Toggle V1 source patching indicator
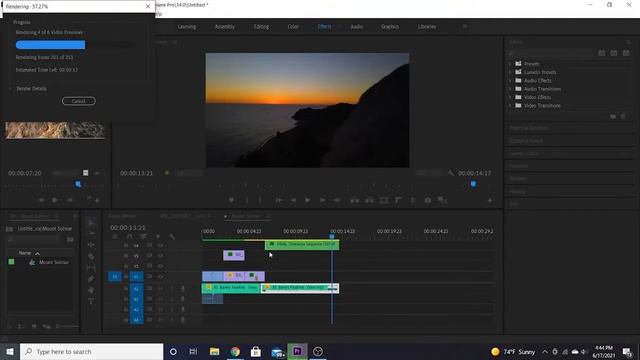 point(115,276)
